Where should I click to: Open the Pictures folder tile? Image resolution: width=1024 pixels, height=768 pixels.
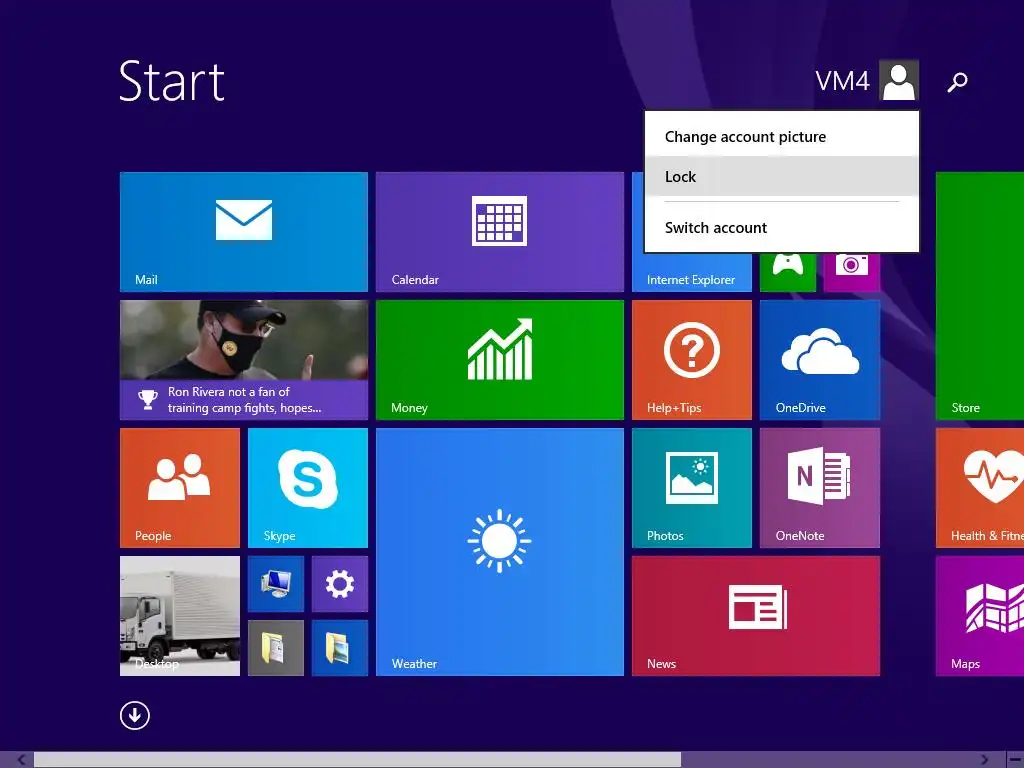click(340, 648)
